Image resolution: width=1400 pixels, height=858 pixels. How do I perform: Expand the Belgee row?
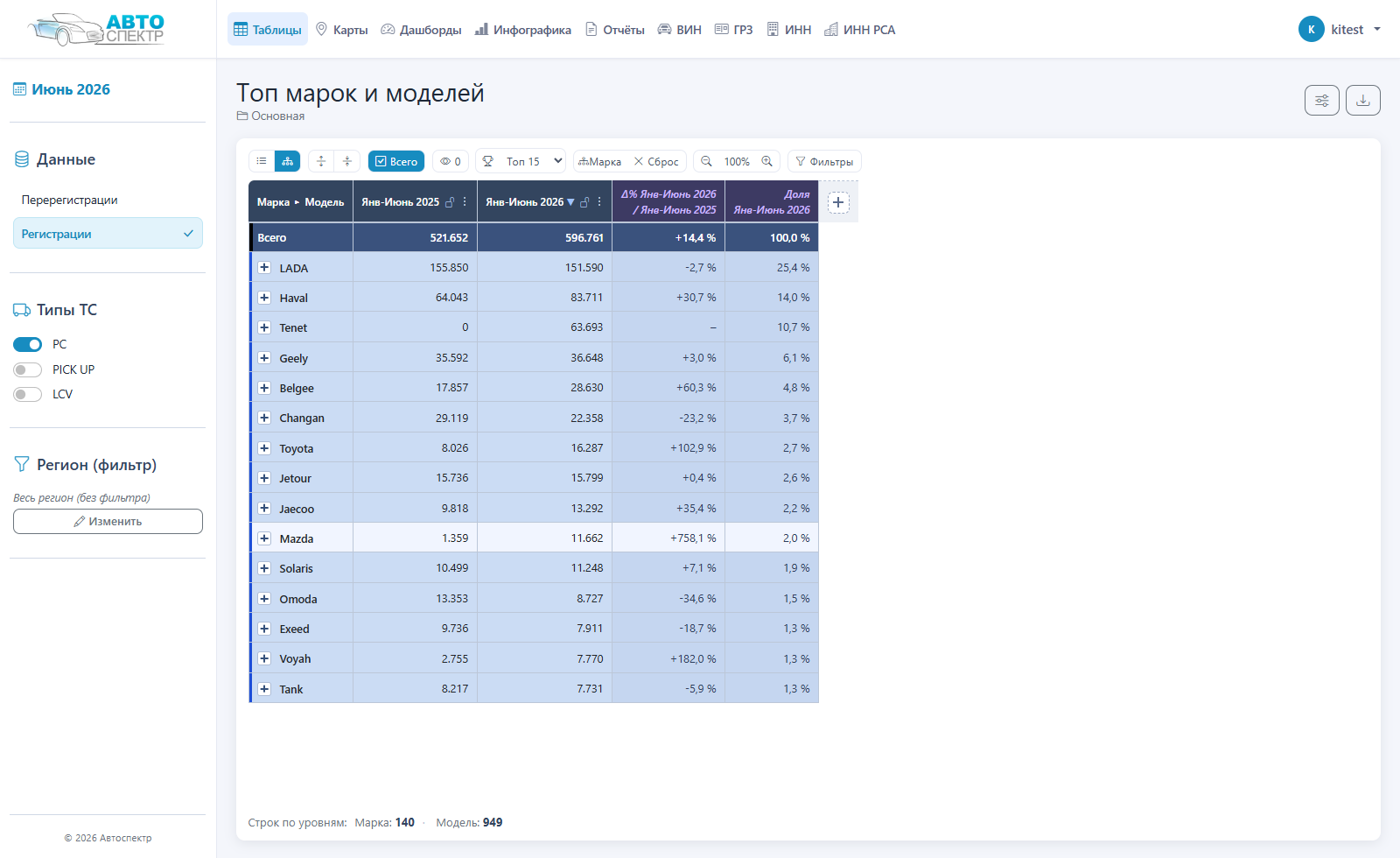point(264,388)
